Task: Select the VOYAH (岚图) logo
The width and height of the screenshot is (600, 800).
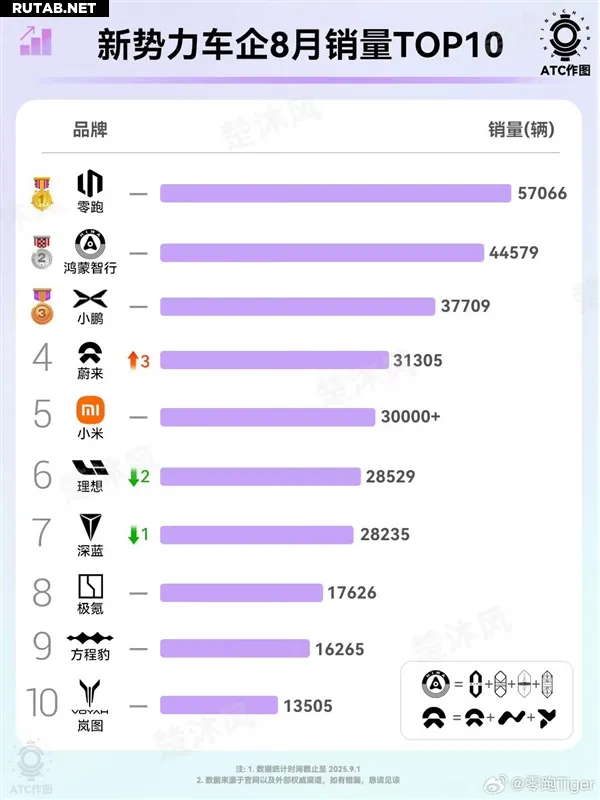Action: click(x=90, y=696)
